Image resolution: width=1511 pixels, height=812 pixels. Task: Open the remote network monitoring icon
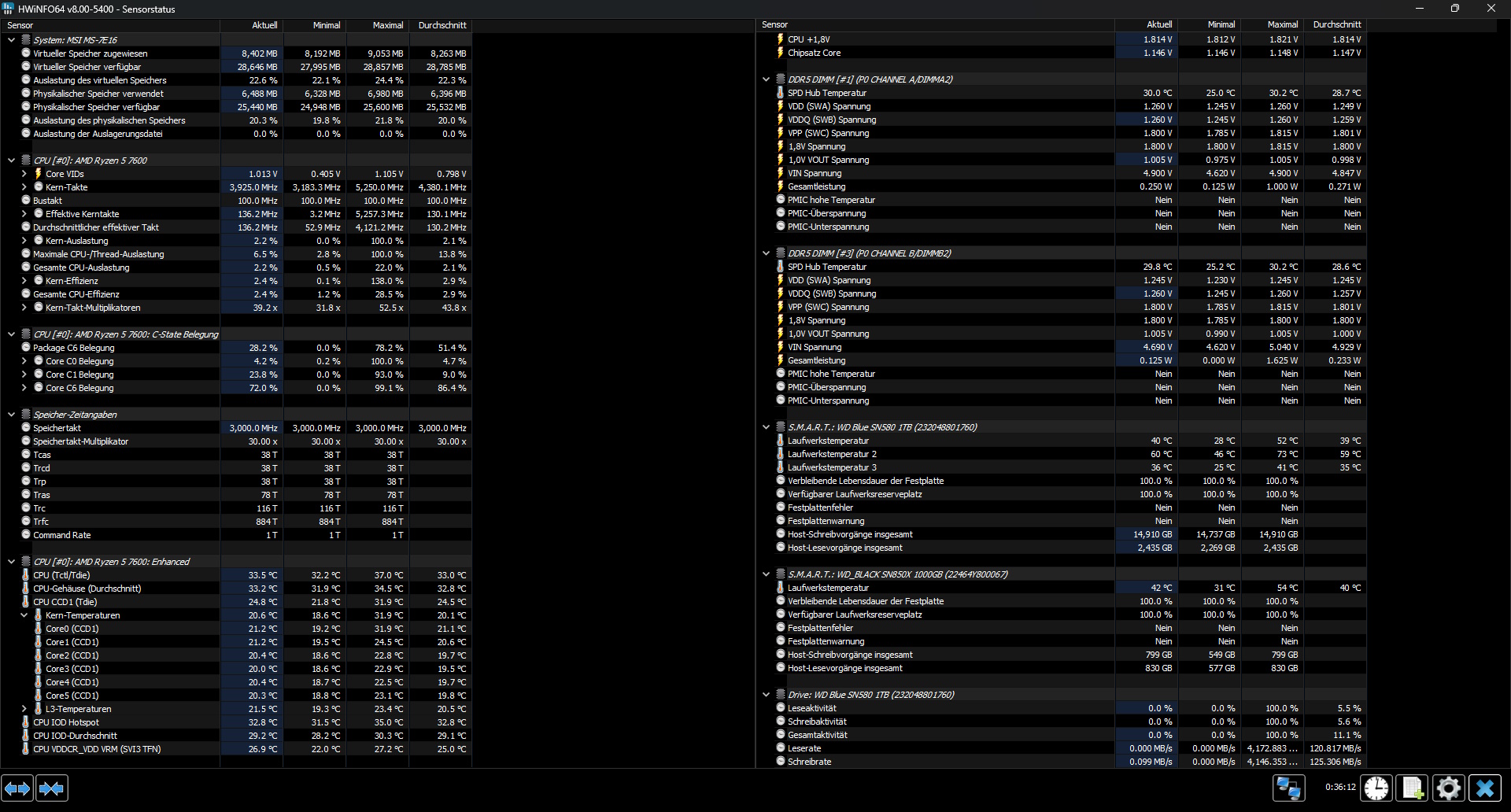[1288, 788]
